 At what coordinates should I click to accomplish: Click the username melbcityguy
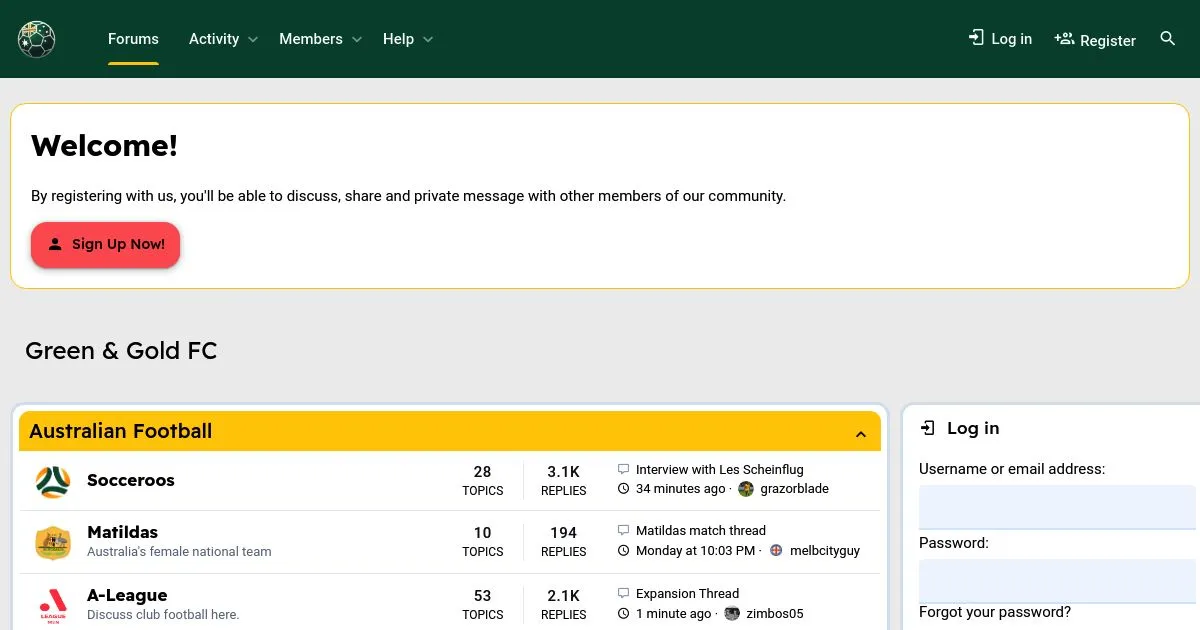pos(825,551)
